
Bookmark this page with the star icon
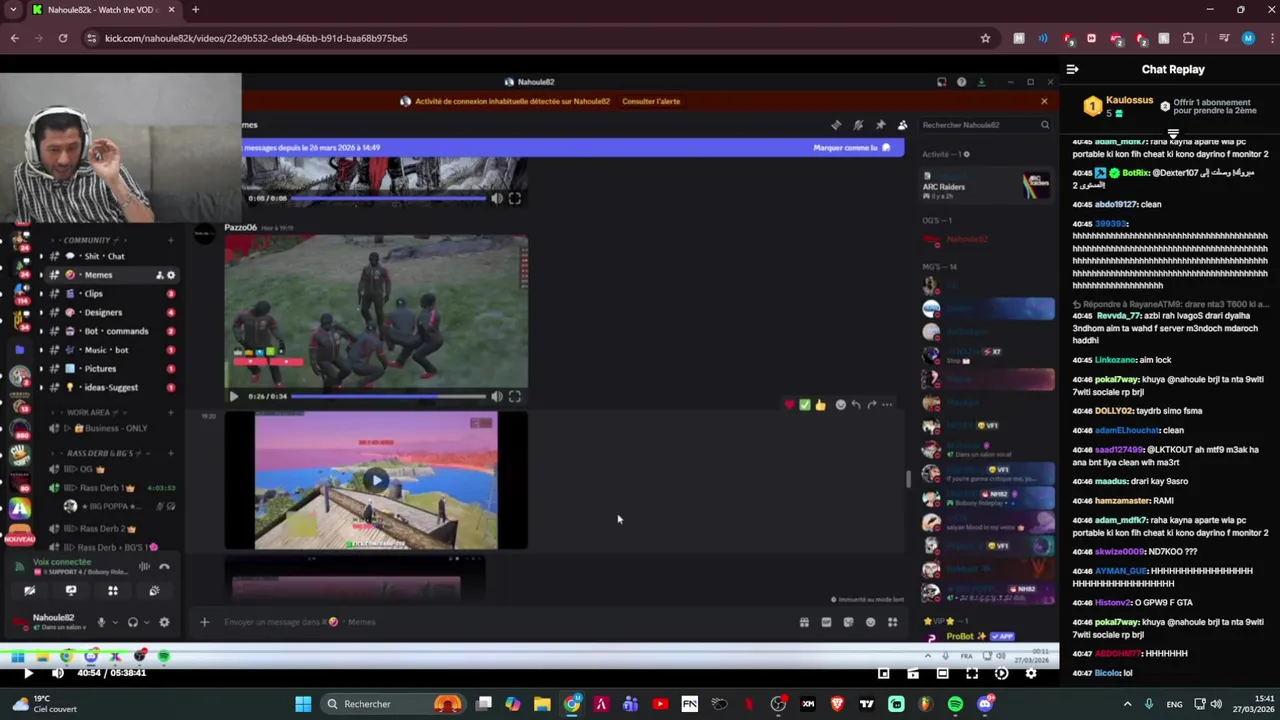pyautogui.click(x=985, y=38)
